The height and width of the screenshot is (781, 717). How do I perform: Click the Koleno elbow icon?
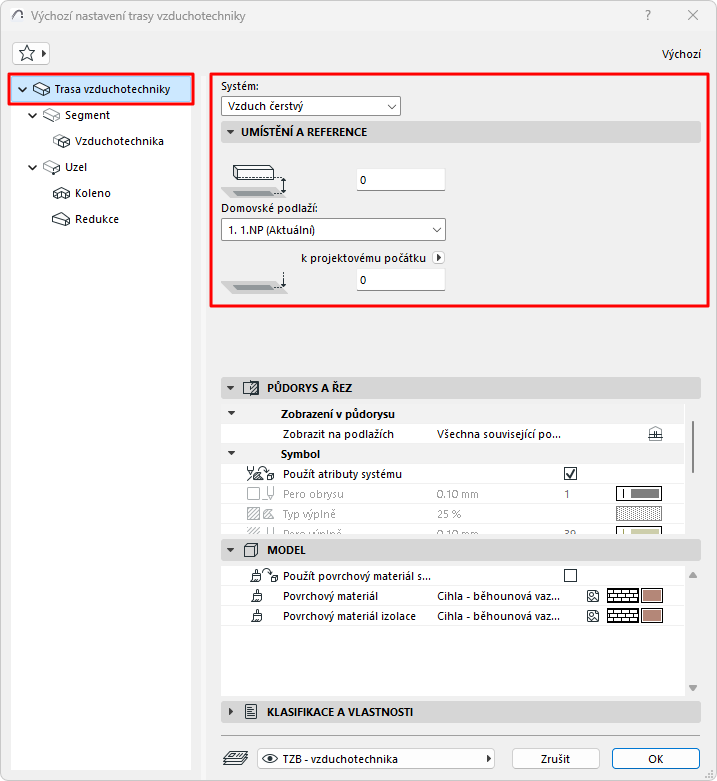click(x=61, y=193)
